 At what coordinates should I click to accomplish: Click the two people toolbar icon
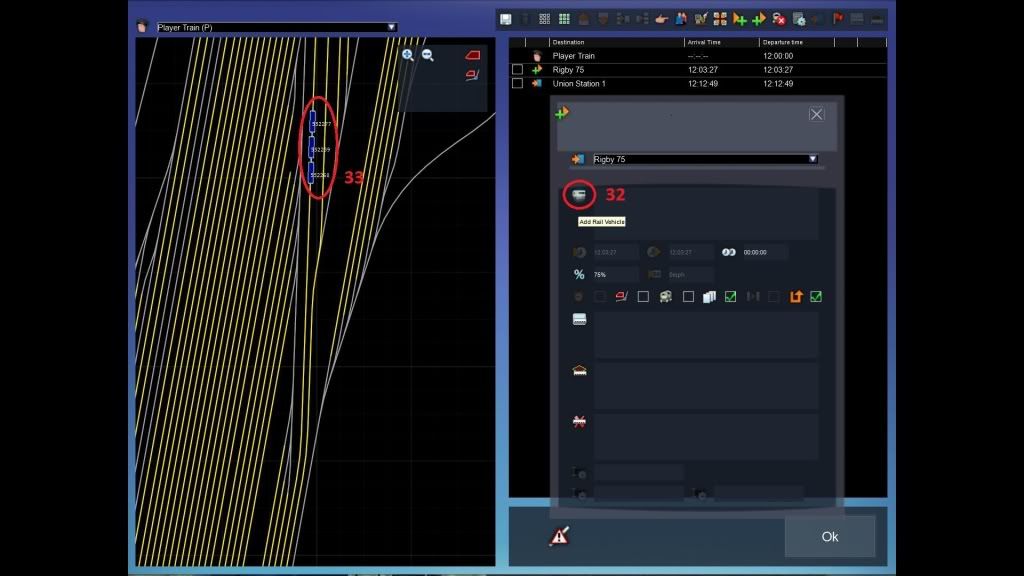coord(681,19)
